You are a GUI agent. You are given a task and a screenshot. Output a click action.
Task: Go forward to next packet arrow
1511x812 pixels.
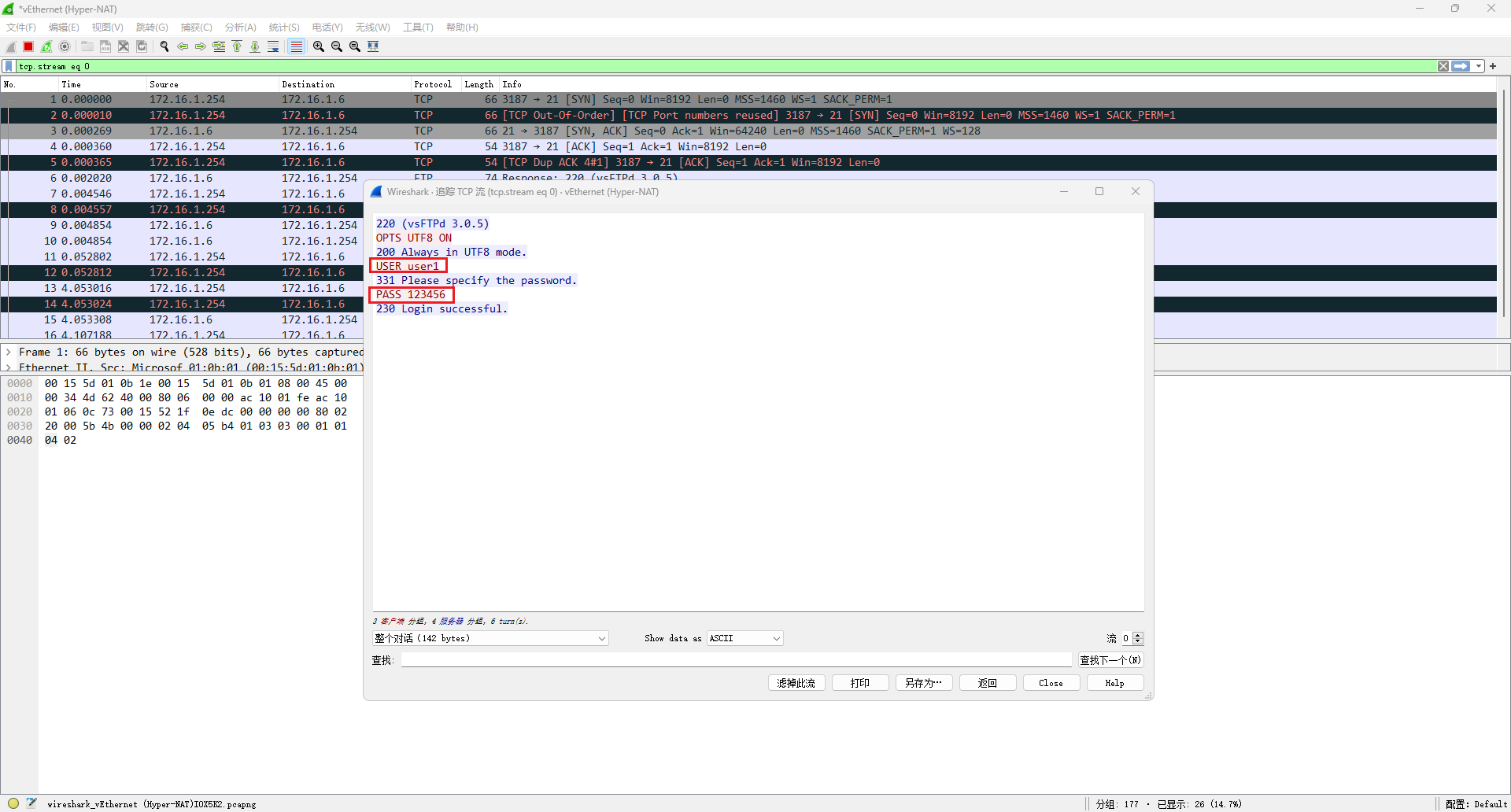(x=201, y=46)
